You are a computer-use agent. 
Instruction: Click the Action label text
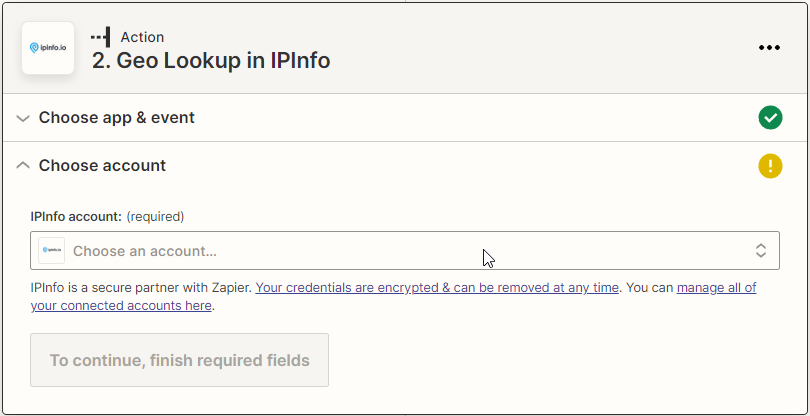(142, 37)
